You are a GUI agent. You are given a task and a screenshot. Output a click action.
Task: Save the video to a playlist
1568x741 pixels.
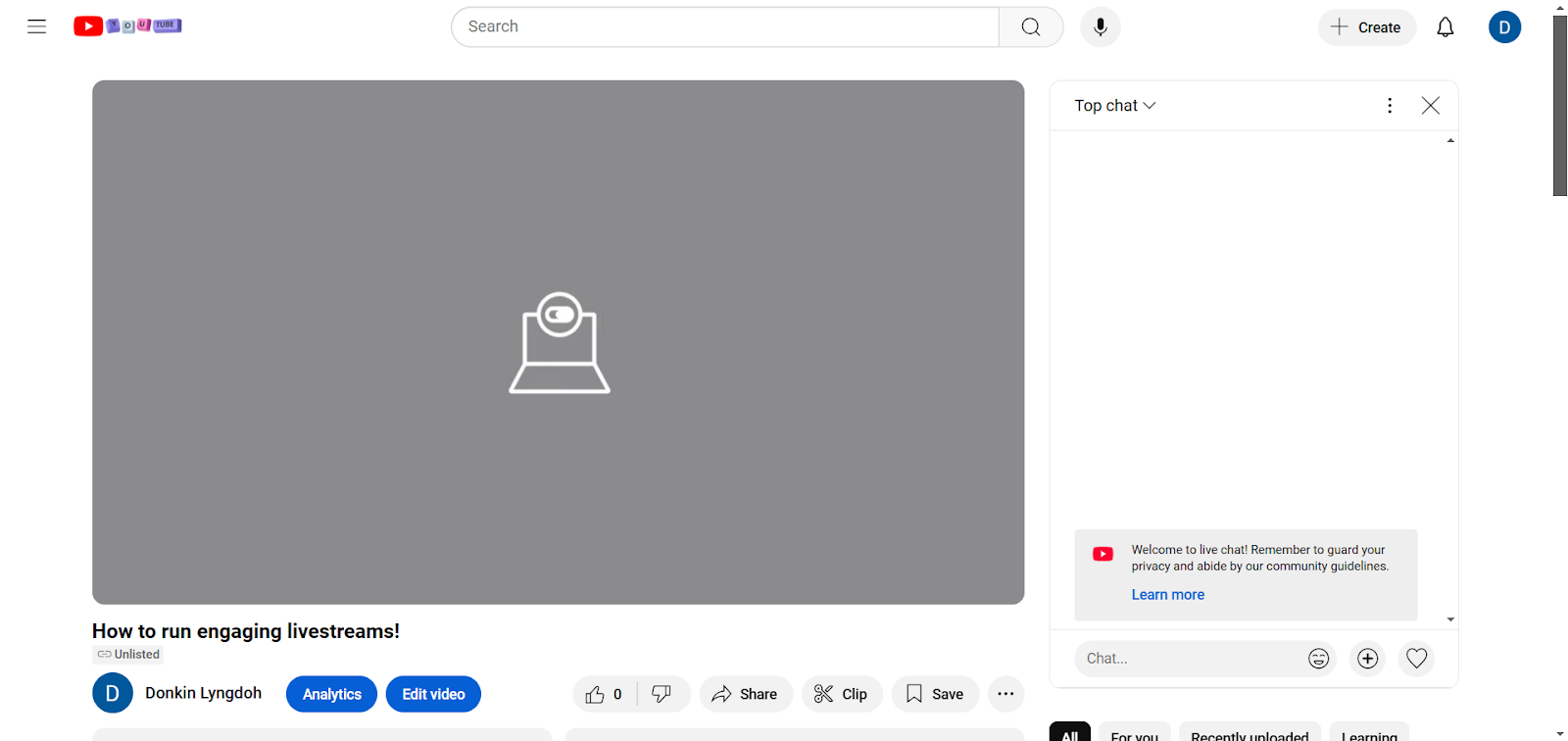tap(935, 694)
